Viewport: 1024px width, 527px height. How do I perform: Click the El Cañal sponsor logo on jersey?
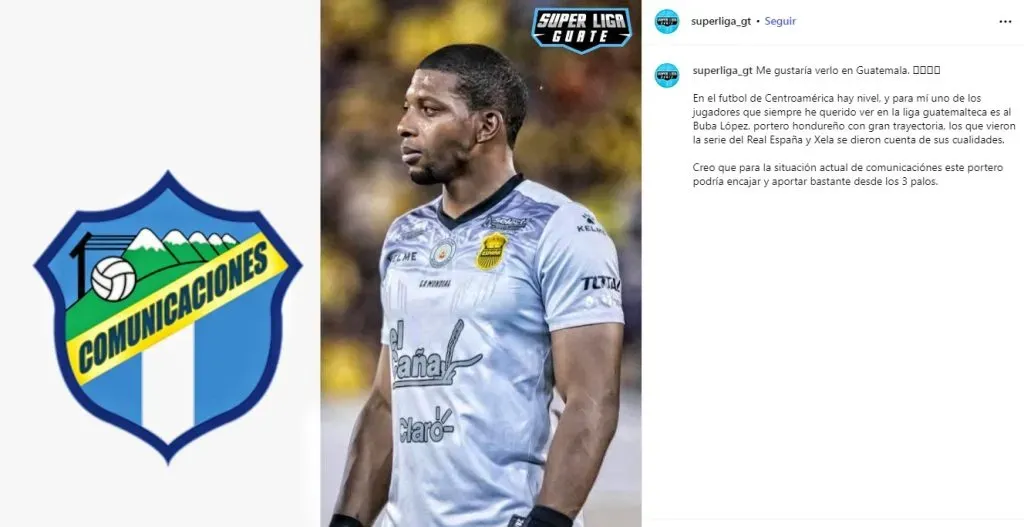[434, 356]
